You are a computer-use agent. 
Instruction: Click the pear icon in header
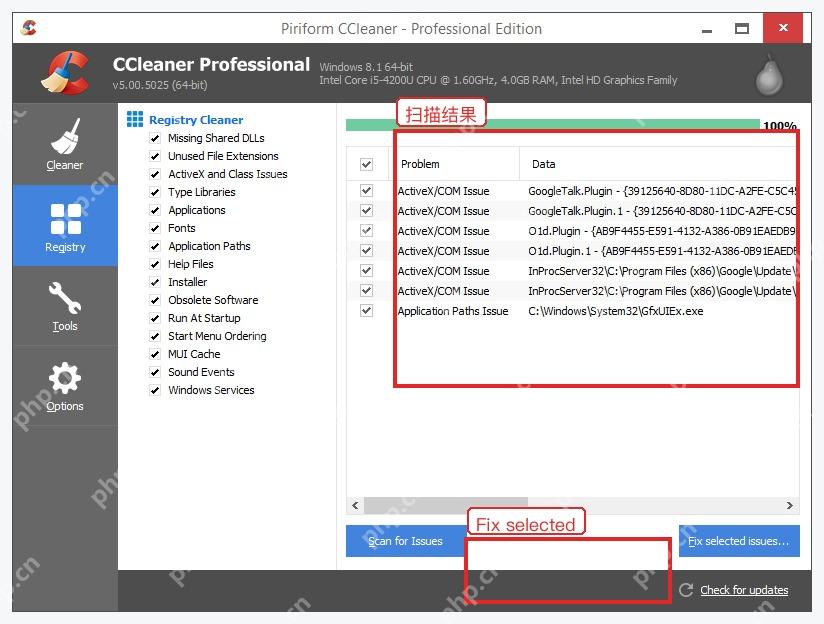(x=769, y=75)
